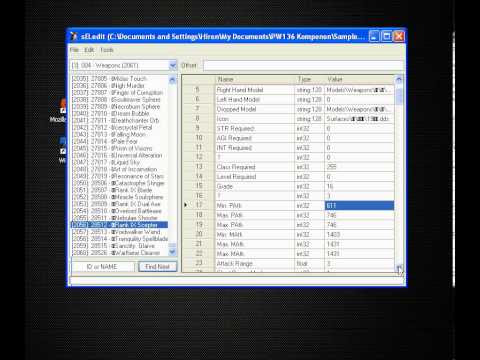Click the Value column header
The width and height of the screenshot is (480, 360).
click(359, 79)
